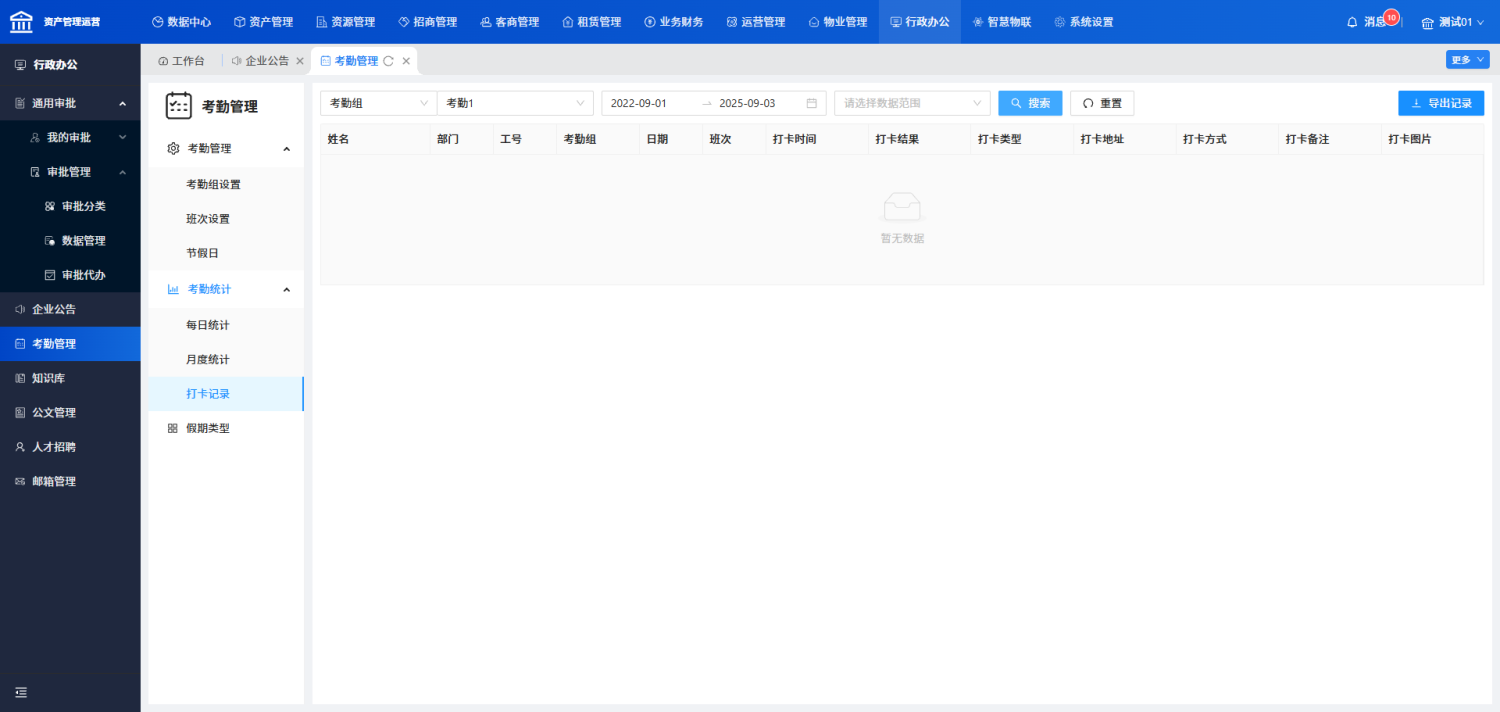Click the 资产管理运营 bank logo icon
This screenshot has height=712, width=1500.
(21, 21)
